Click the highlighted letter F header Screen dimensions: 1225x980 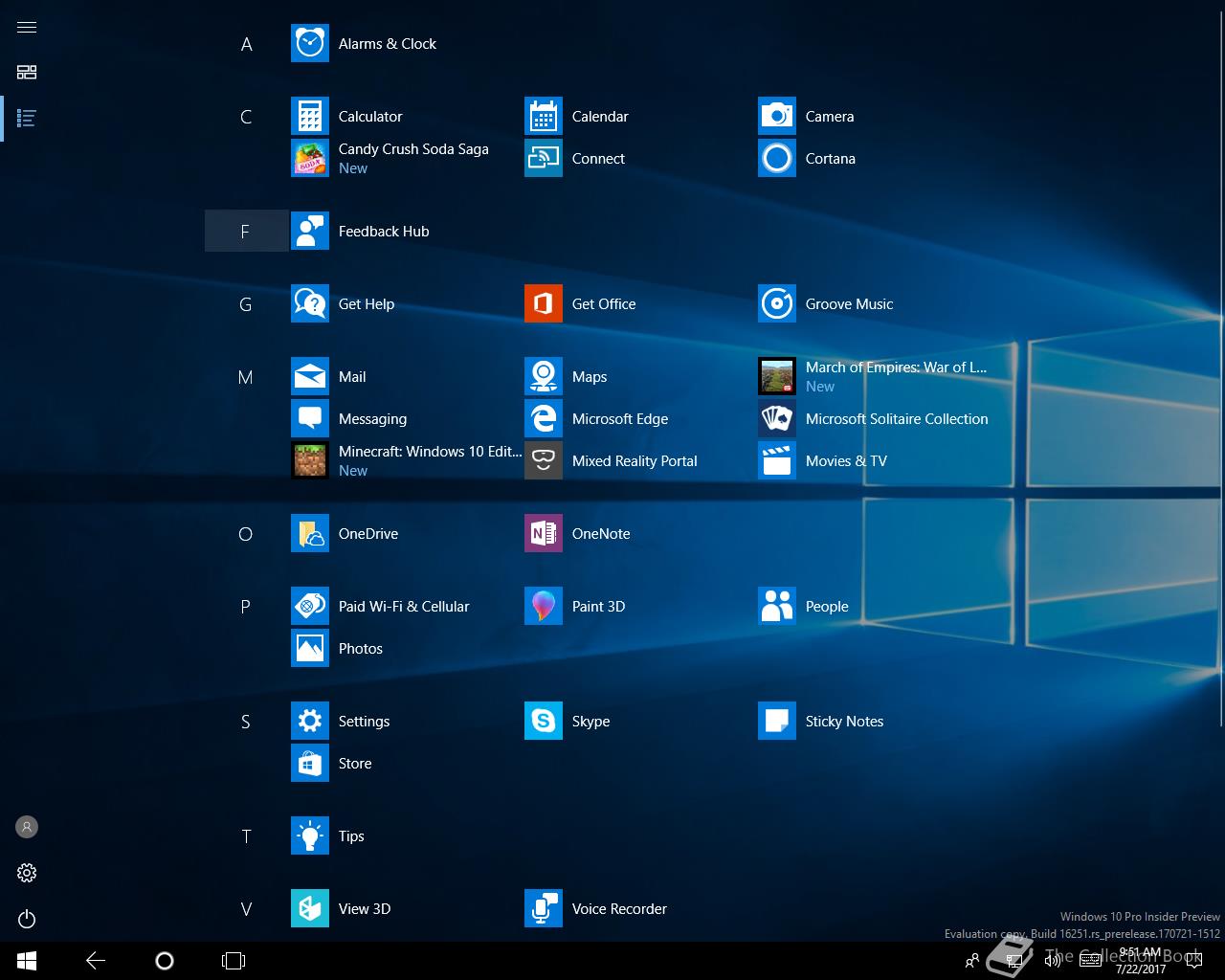point(246,232)
